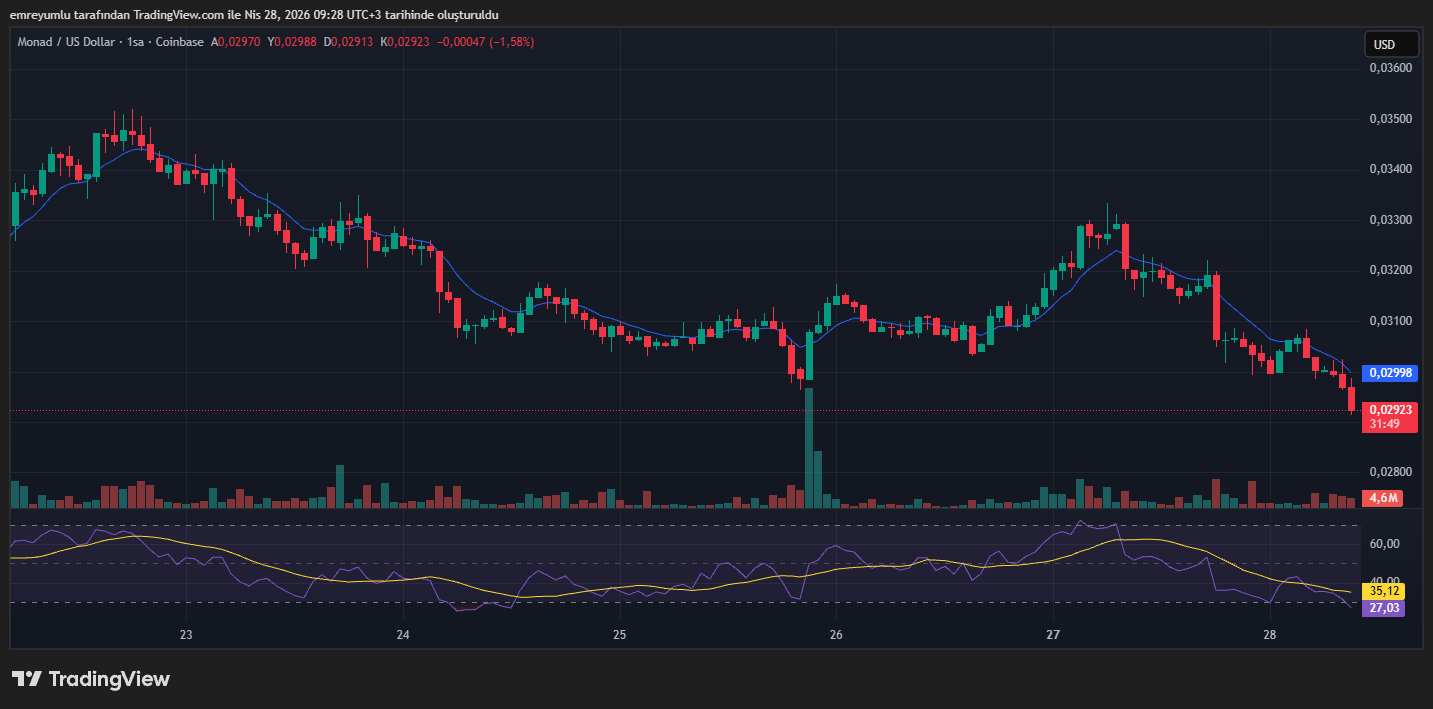
Task: Click the TradingView logo icon
Action: tap(27, 679)
